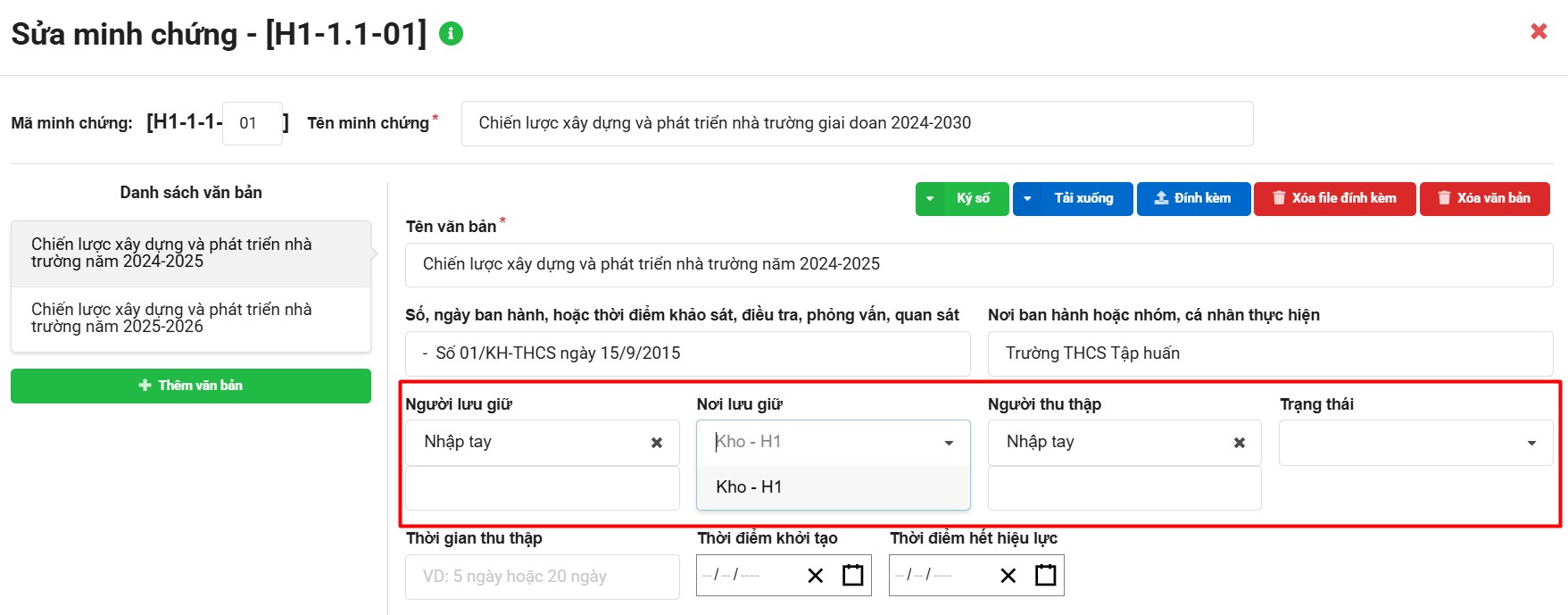Viewport: 1568px width, 615px height.
Task: Close the Sửa minh chứng dialog
Action: 1539,32
